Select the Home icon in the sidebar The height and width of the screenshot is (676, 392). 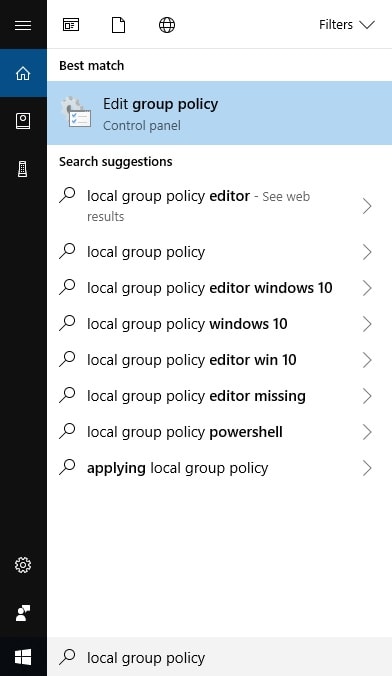(23, 73)
